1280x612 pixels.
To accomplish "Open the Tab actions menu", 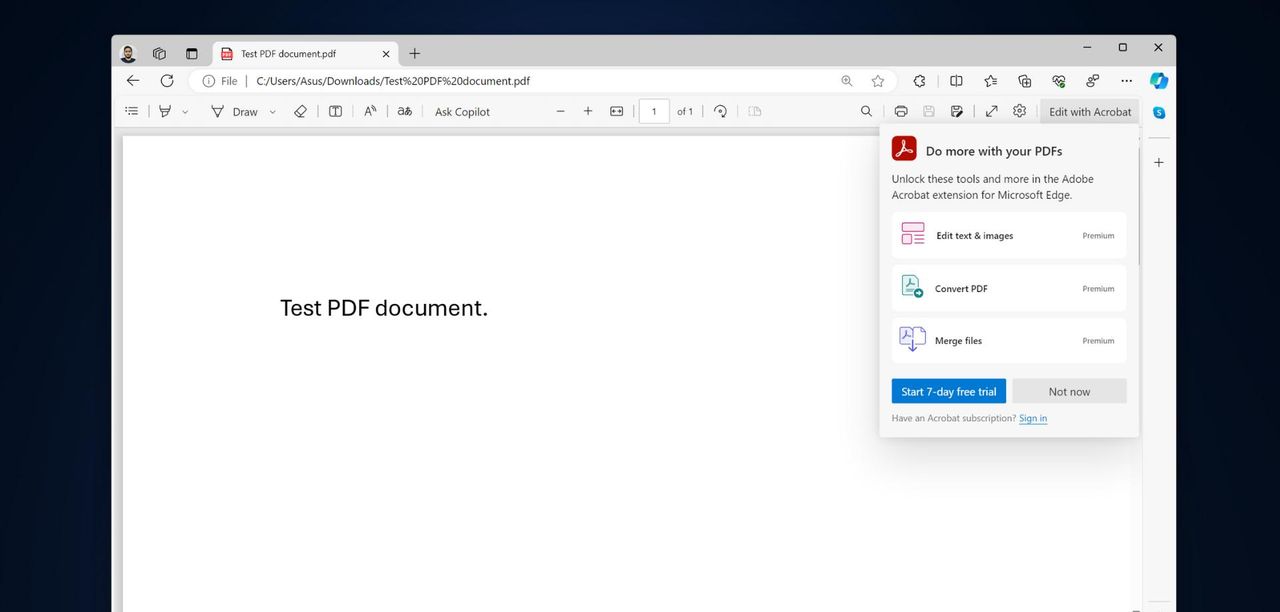I will 192,54.
